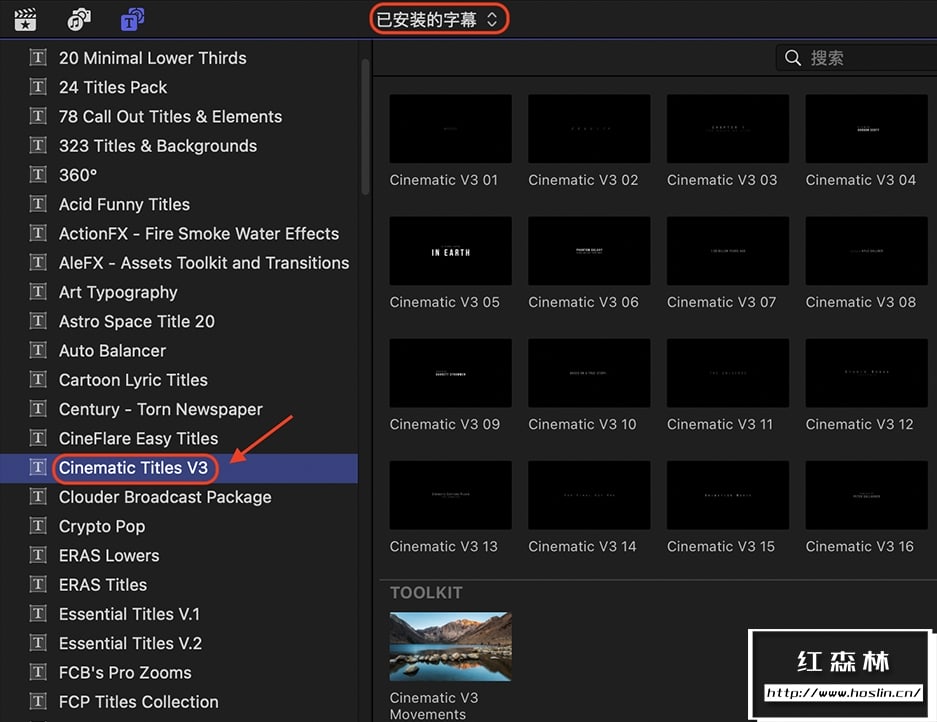Click the magnifier icon in search field

point(793,58)
